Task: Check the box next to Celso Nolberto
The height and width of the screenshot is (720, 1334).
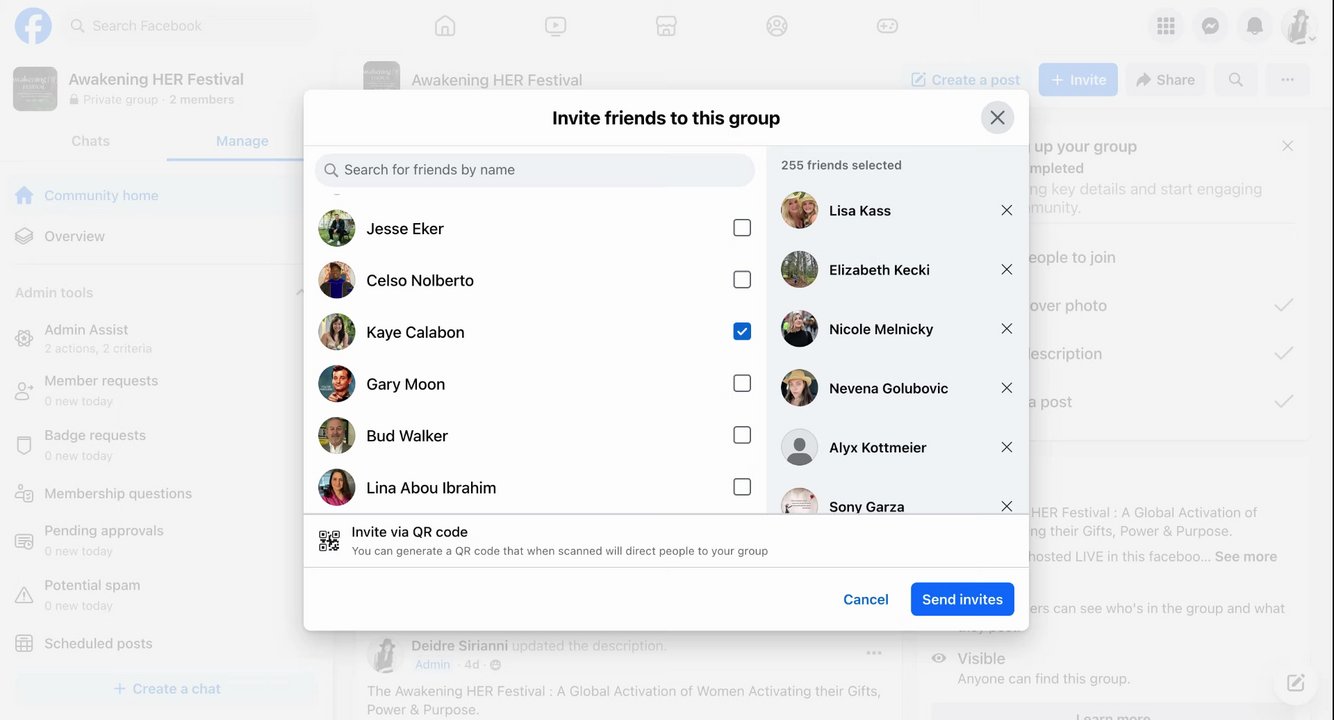Action: coord(742,280)
